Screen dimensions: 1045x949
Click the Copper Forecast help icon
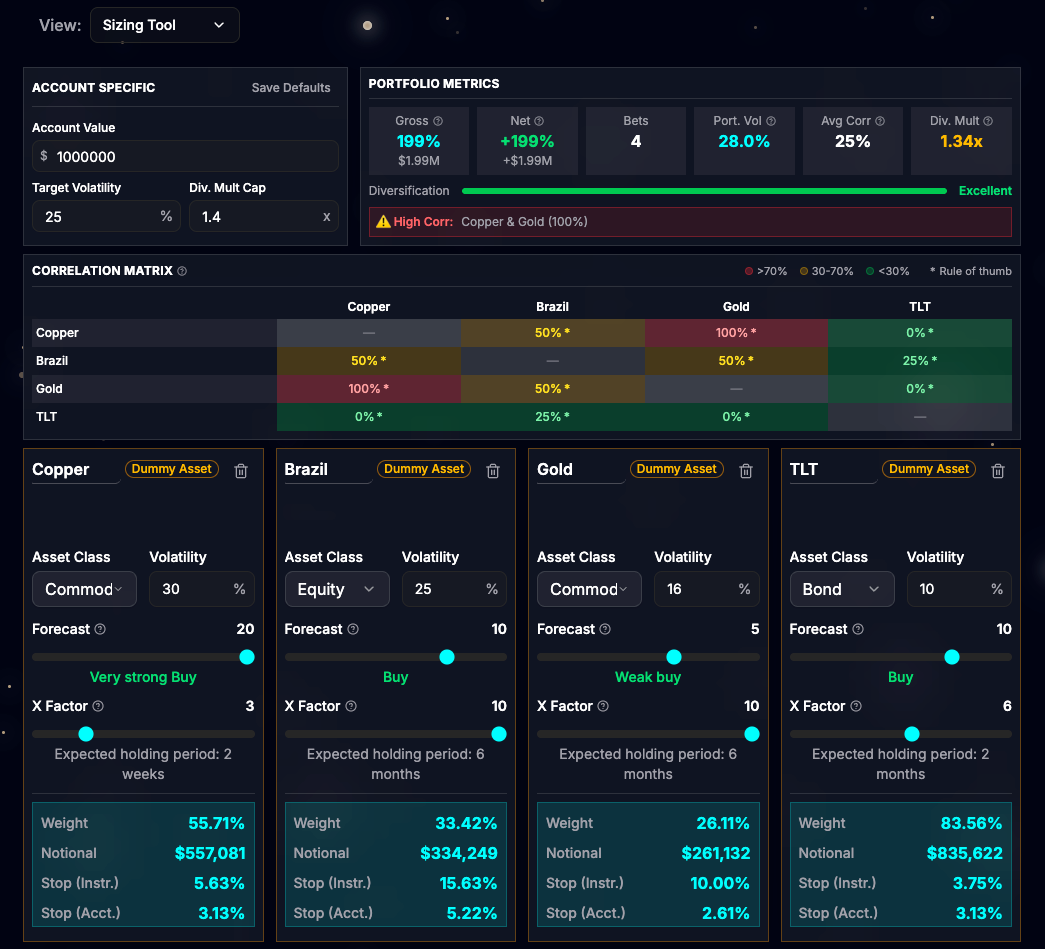(100, 630)
